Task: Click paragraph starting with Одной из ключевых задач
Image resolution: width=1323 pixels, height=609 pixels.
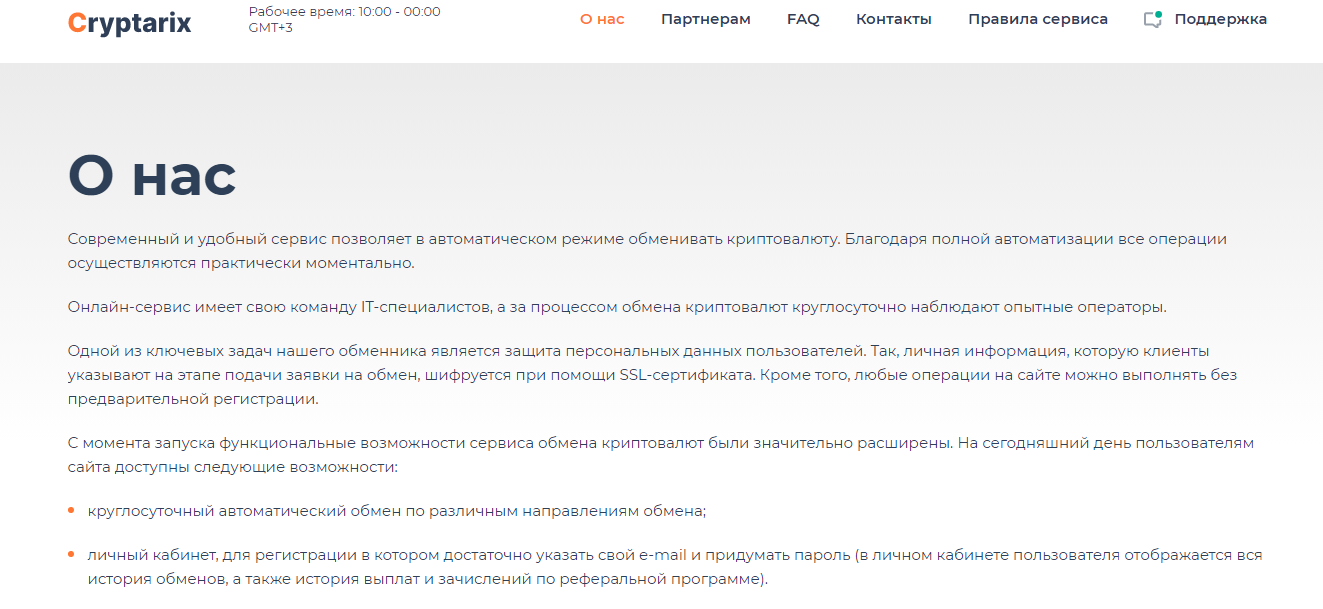Action: point(652,375)
